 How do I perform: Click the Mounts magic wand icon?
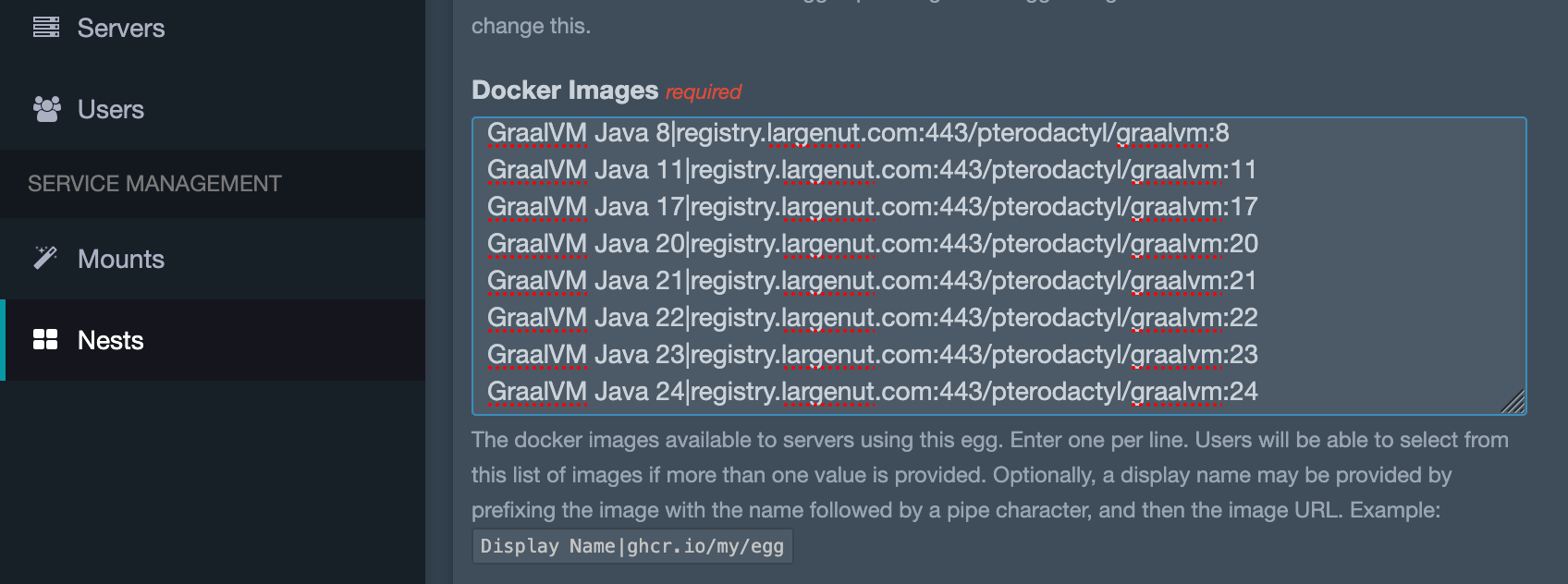45,258
